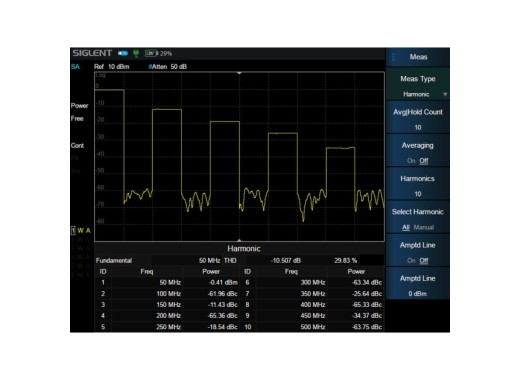Image resolution: width=520 pixels, height=380 pixels.
Task: Click the top center marker triangle
Action: (x=239, y=73)
